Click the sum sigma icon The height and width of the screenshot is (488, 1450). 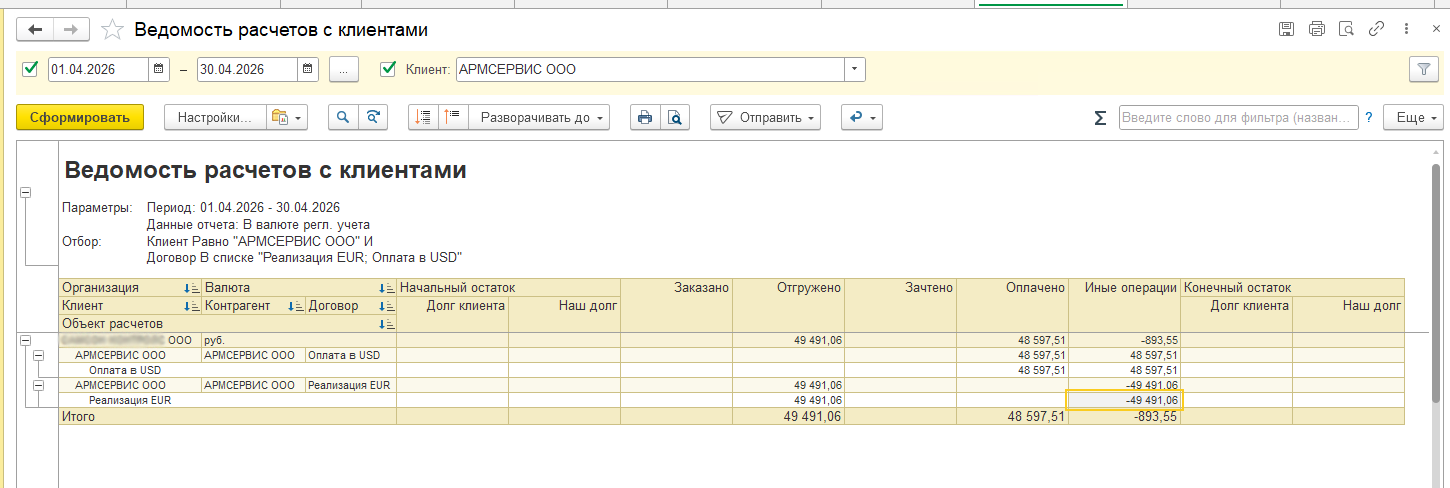click(1100, 118)
